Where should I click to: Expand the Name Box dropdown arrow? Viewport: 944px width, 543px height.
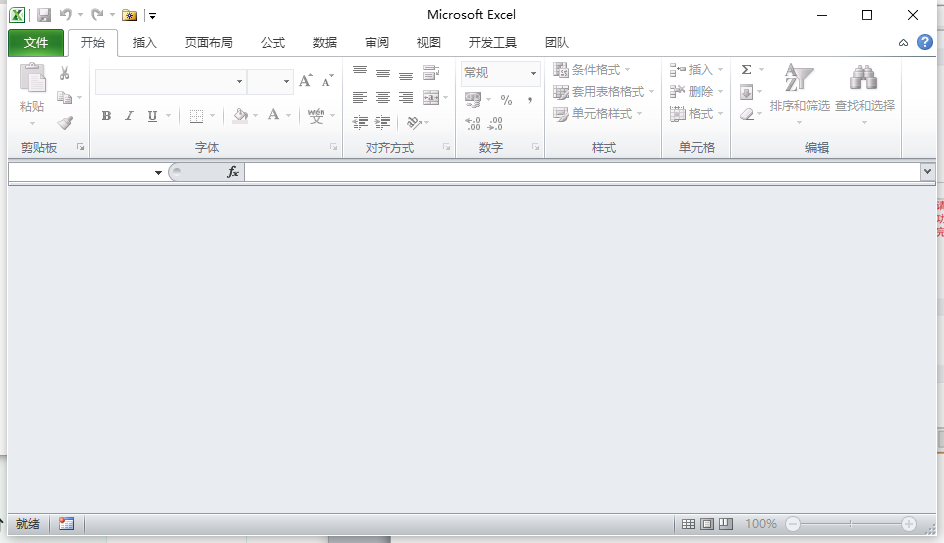(158, 173)
